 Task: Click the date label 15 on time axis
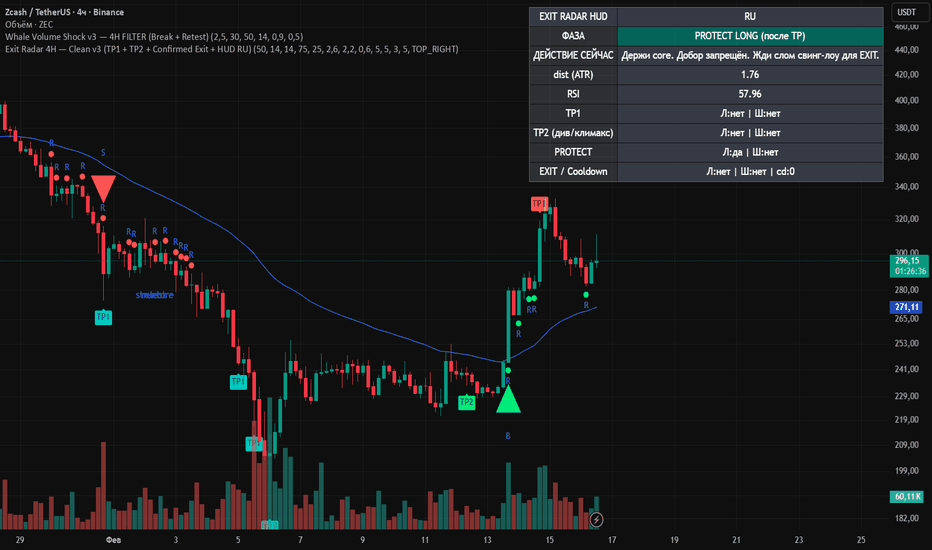coord(550,540)
